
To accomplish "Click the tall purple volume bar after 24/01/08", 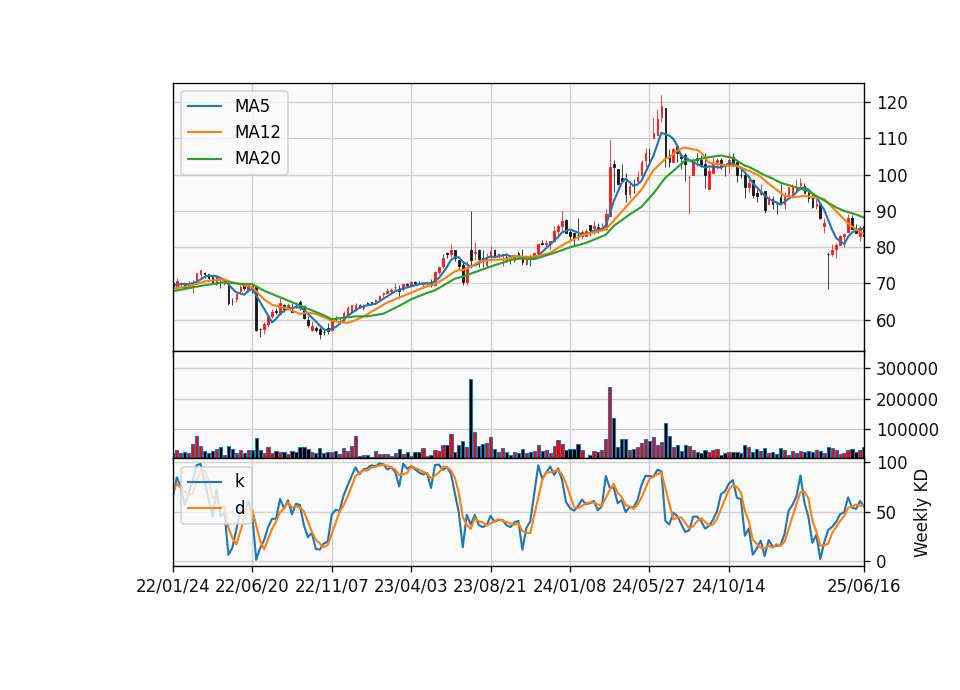I will point(610,422).
